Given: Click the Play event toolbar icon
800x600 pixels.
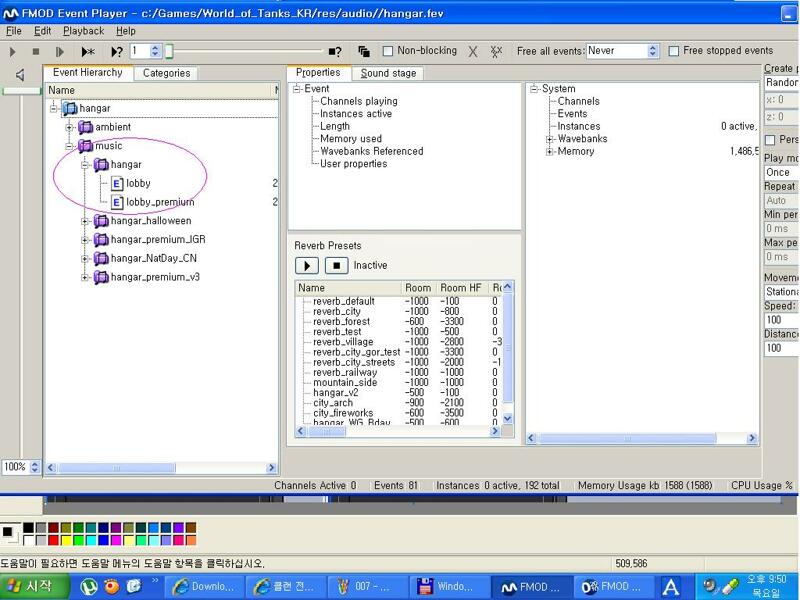Looking at the screenshot, I should pos(13,52).
